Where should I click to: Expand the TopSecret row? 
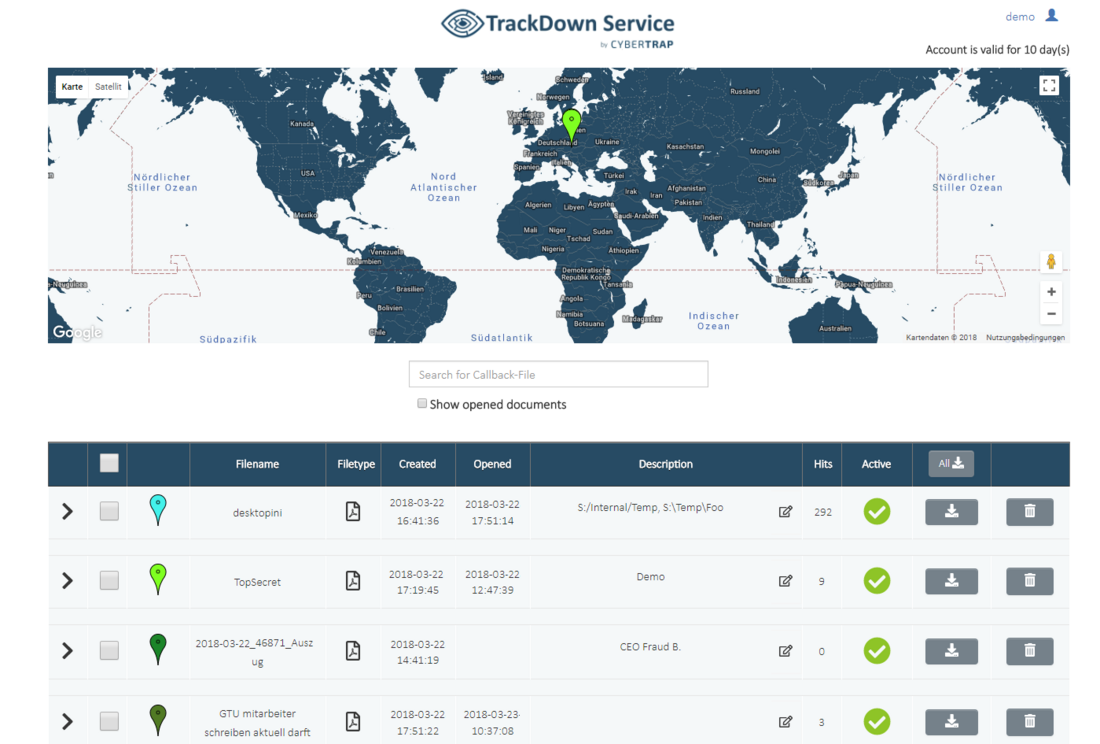67,581
